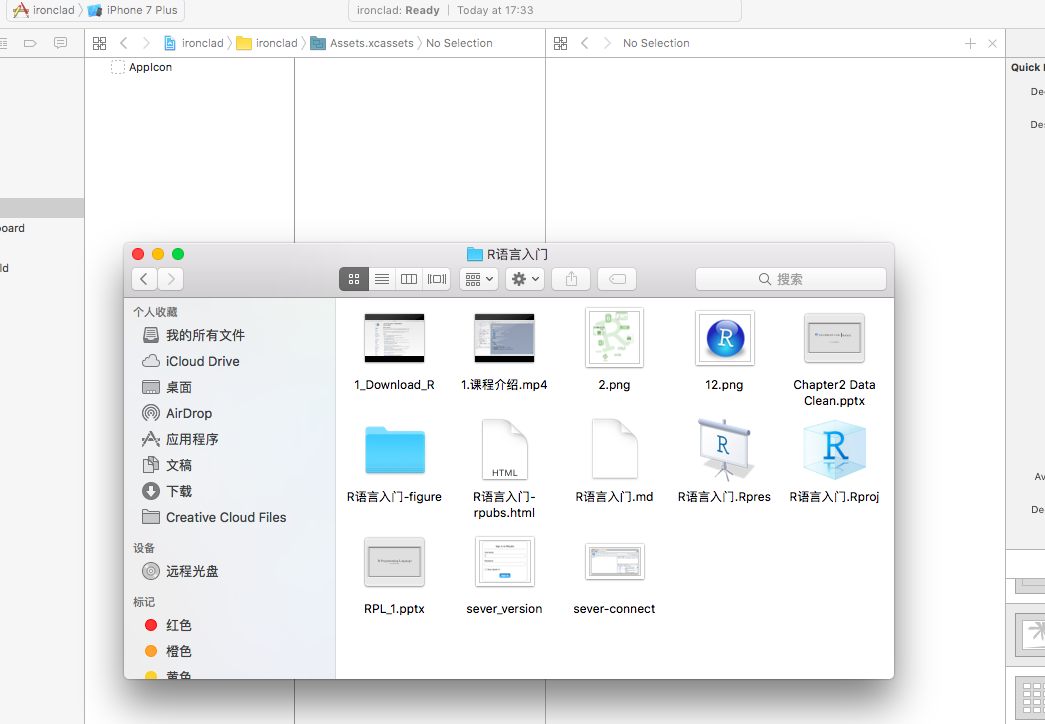This screenshot has height=724, width=1045.
Task: Switch Finder to list view
Action: [x=382, y=279]
